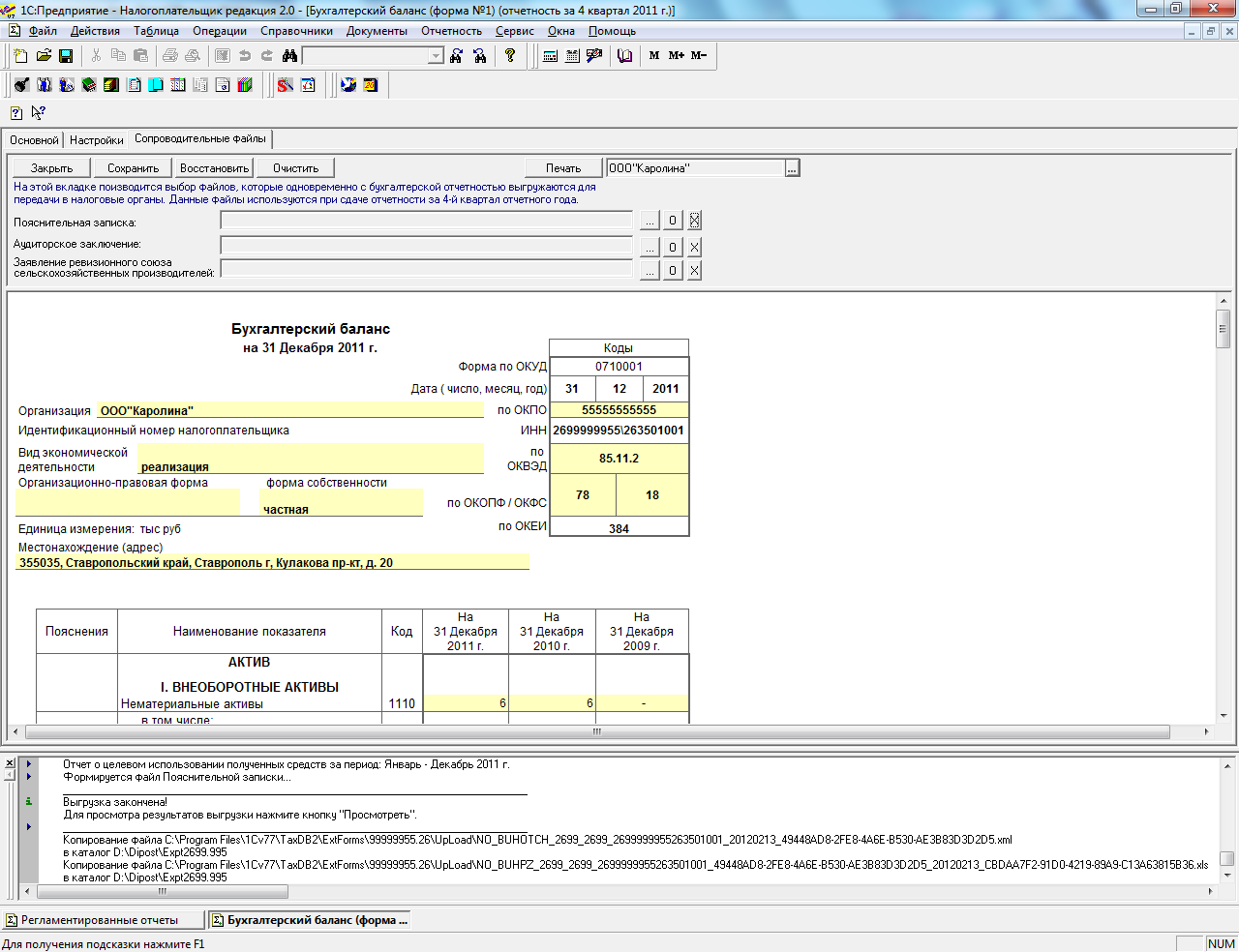Select the Сопроводительные файлы tab
The image size is (1239, 952).
(x=200, y=138)
